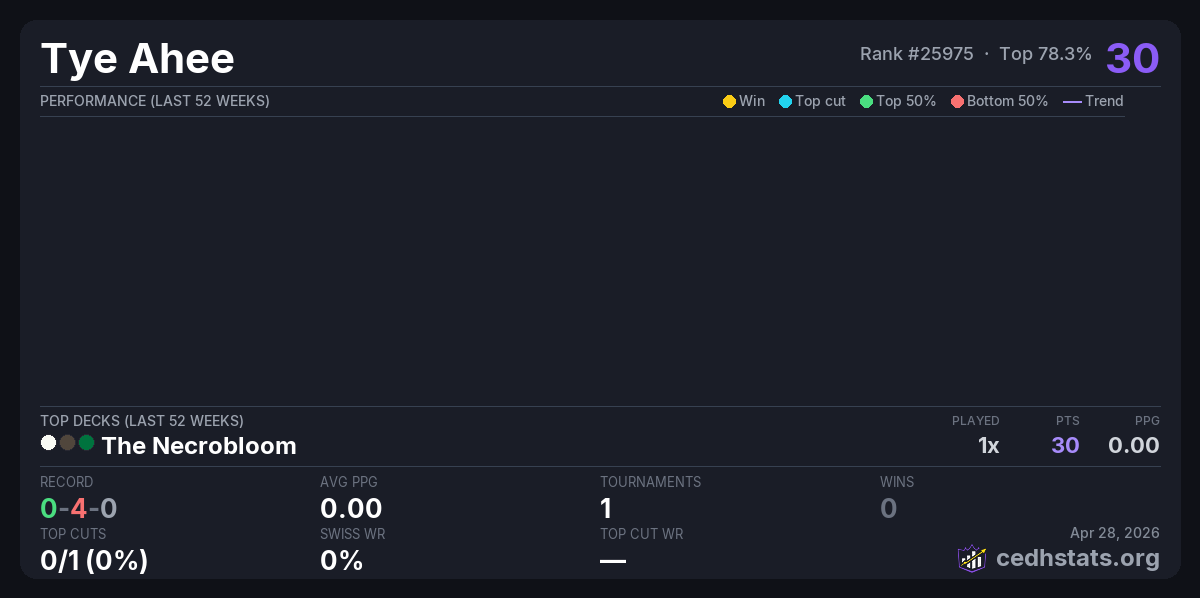Viewport: 1200px width, 598px height.
Task: Click the player name Tye Ahee
Action: coord(137,59)
